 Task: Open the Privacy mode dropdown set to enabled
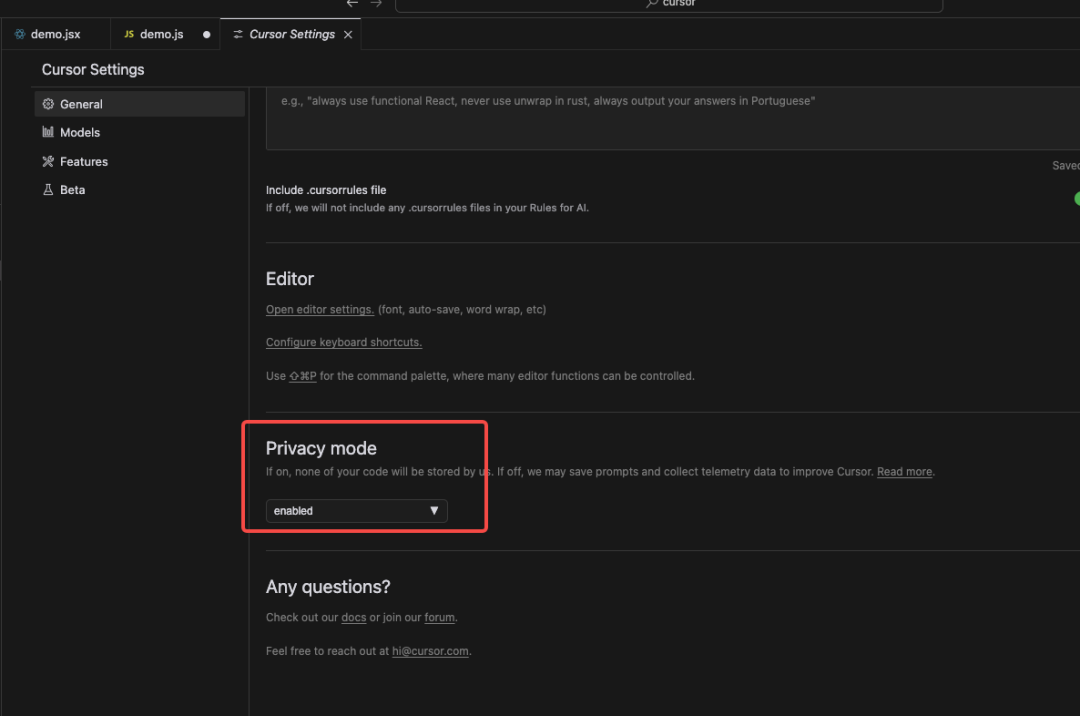click(357, 511)
